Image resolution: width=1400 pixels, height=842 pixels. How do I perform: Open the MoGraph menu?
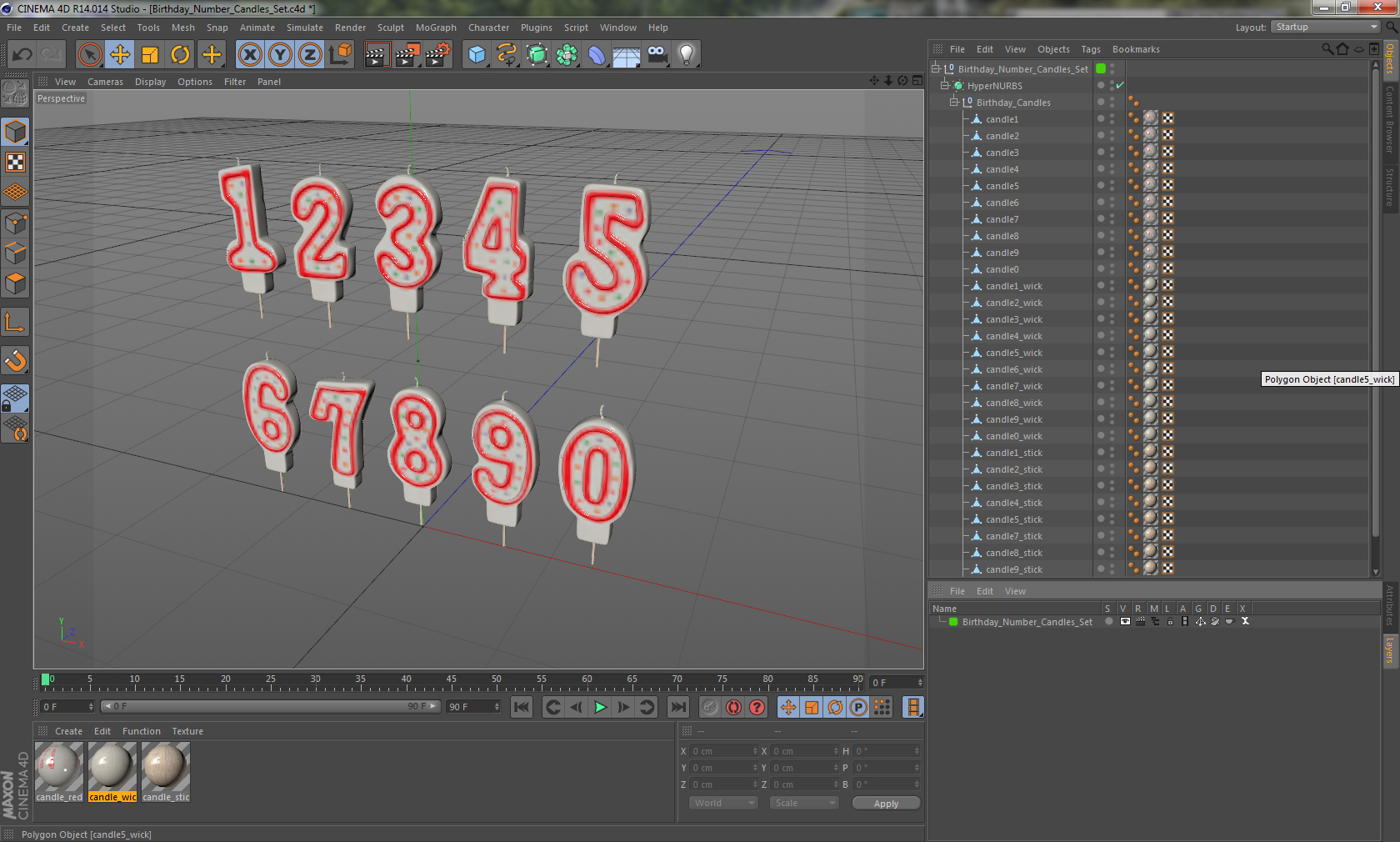436,28
